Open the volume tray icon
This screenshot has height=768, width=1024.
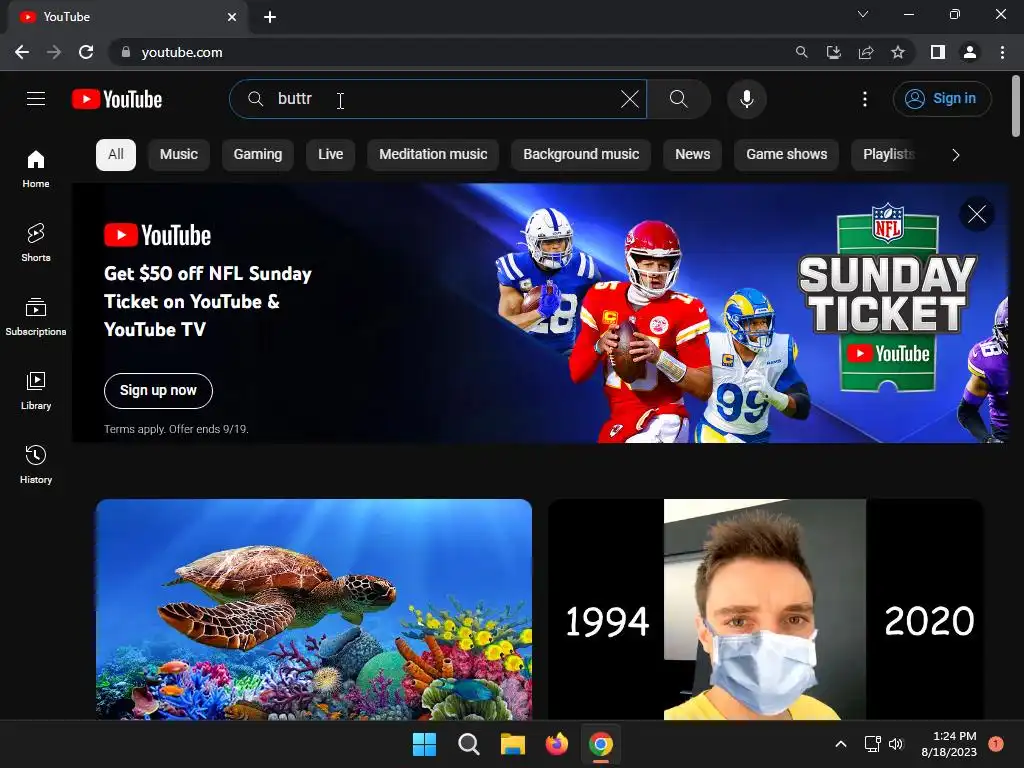click(x=896, y=744)
